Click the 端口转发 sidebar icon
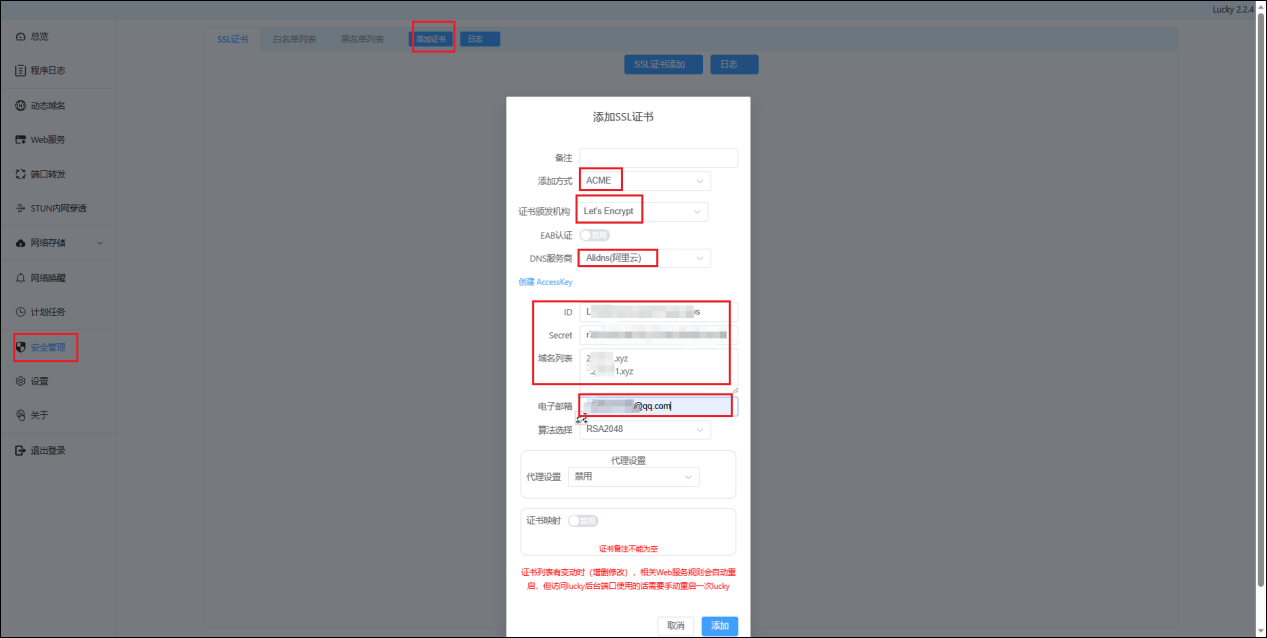The image size is (1267, 638). [x=21, y=174]
